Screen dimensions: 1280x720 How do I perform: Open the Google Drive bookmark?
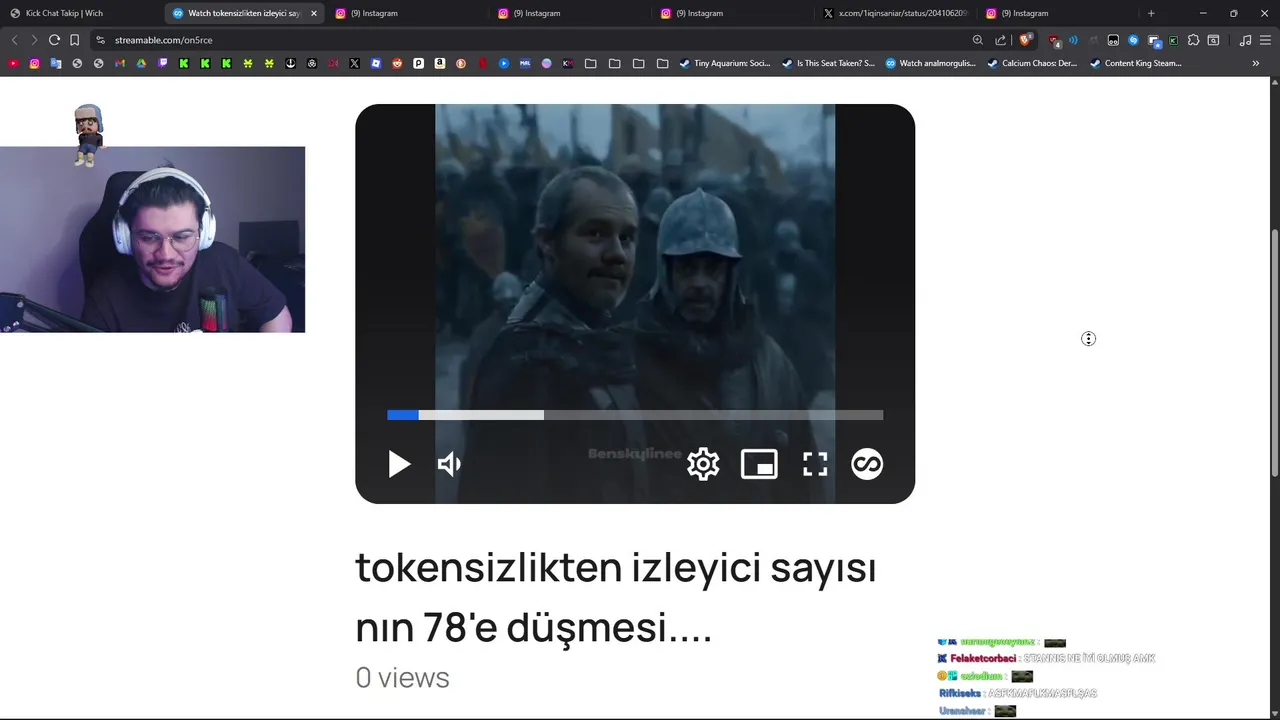[141, 63]
